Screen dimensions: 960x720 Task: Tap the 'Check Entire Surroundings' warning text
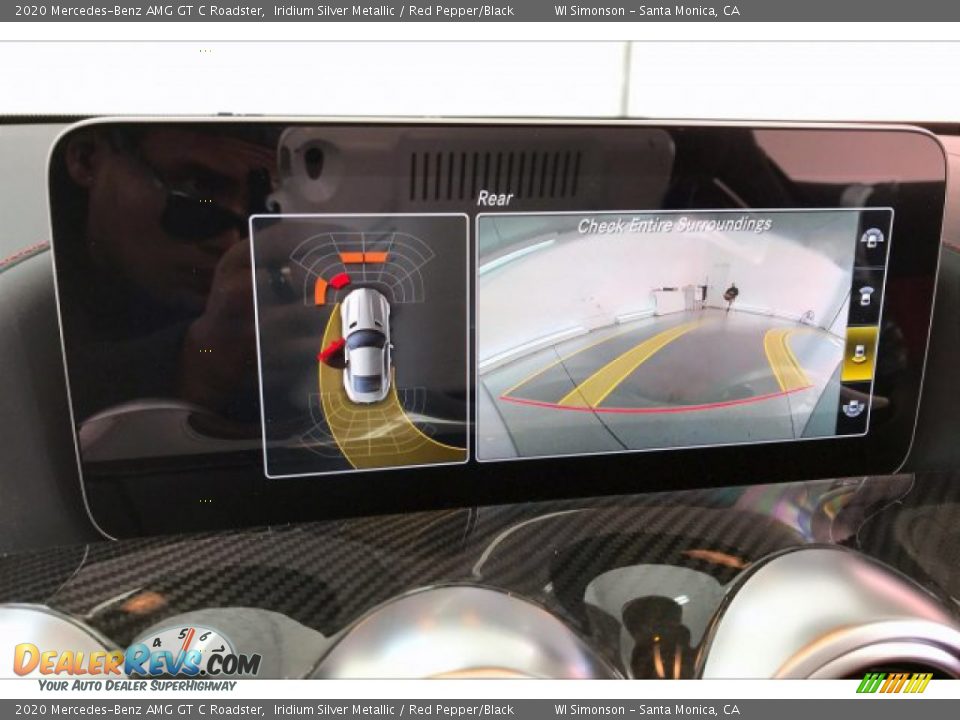tap(675, 225)
